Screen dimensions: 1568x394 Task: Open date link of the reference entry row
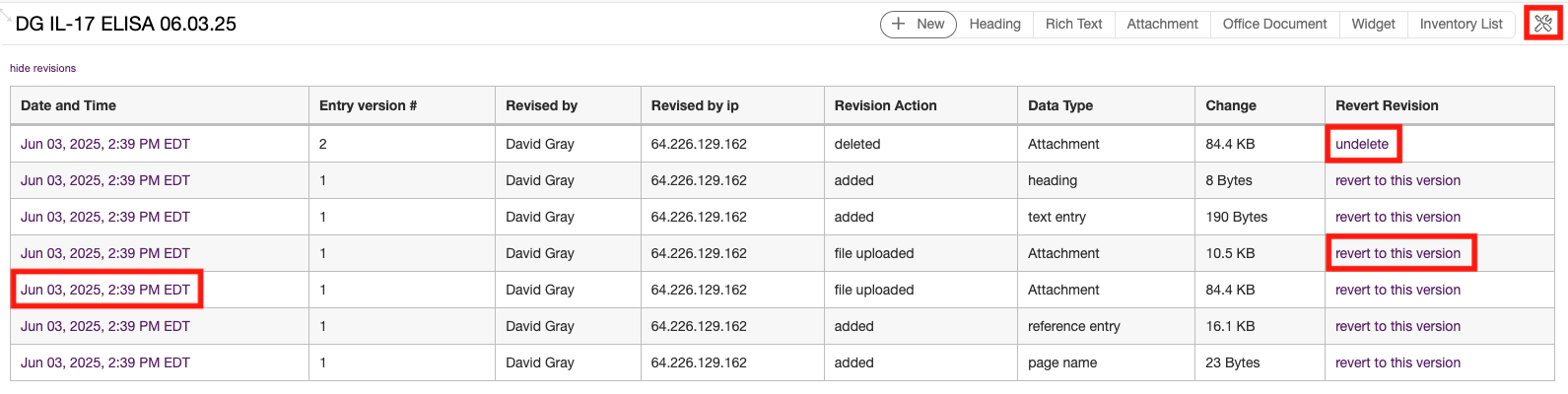105,326
